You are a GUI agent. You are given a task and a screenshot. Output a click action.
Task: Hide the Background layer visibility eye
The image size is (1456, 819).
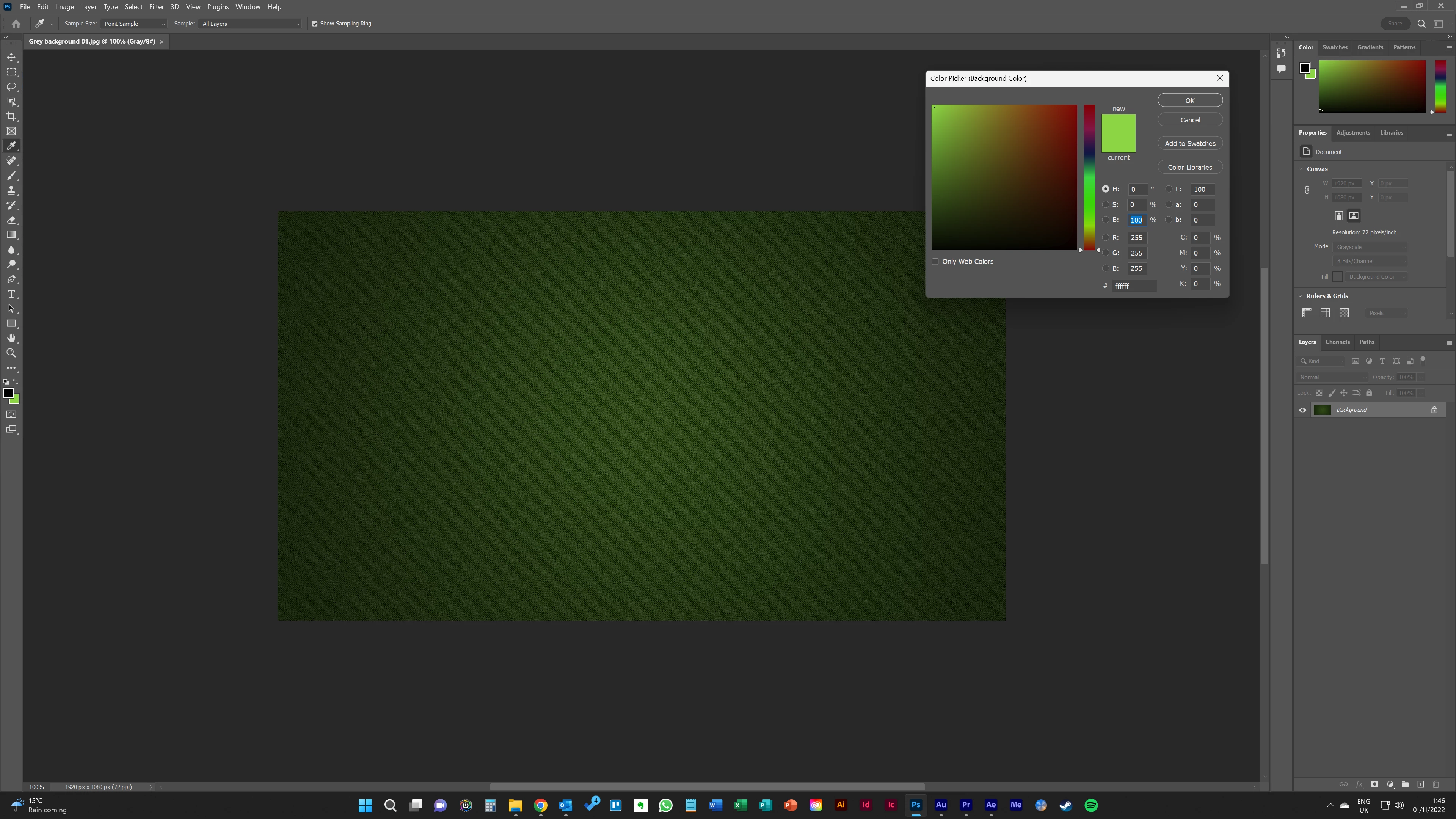[1303, 410]
